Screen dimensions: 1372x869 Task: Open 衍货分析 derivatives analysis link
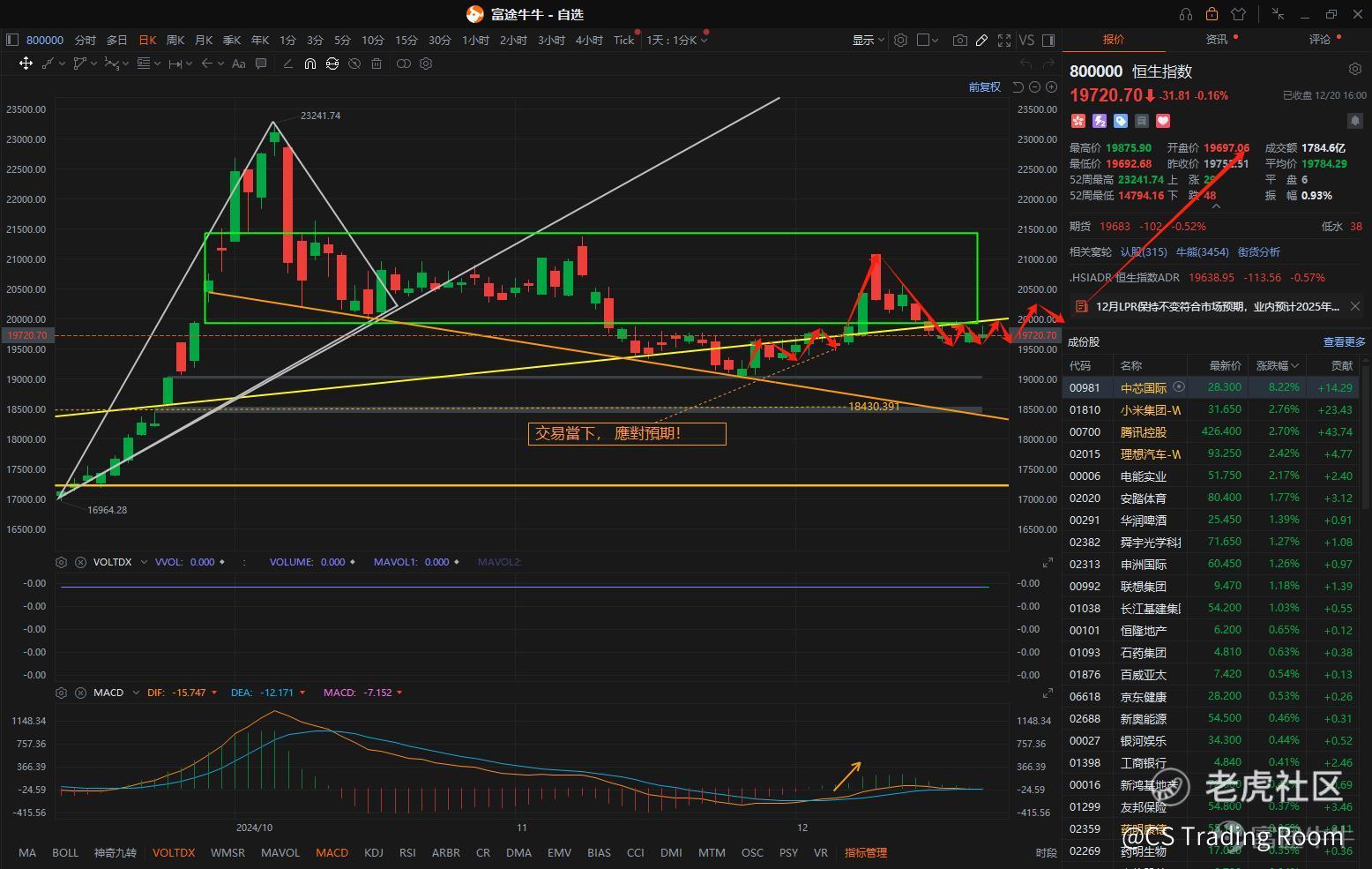(x=1259, y=251)
